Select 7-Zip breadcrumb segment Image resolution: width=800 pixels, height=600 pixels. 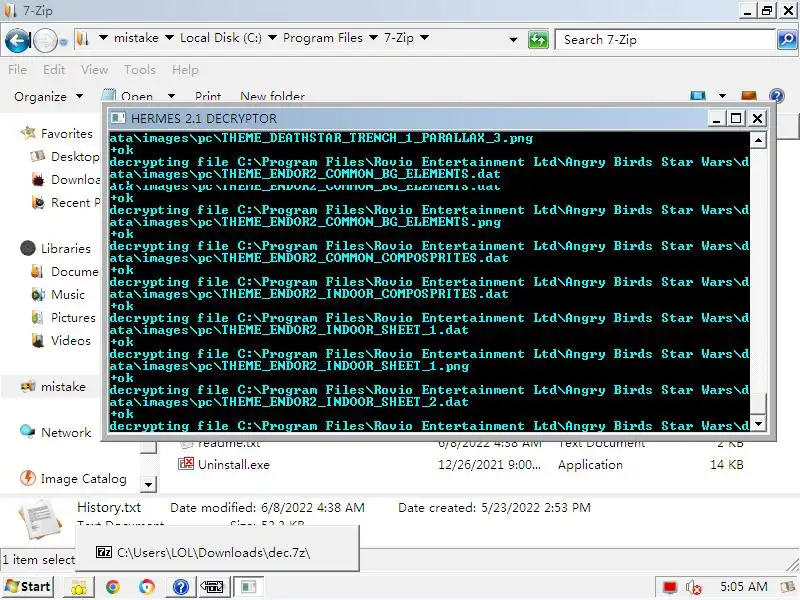coord(398,38)
